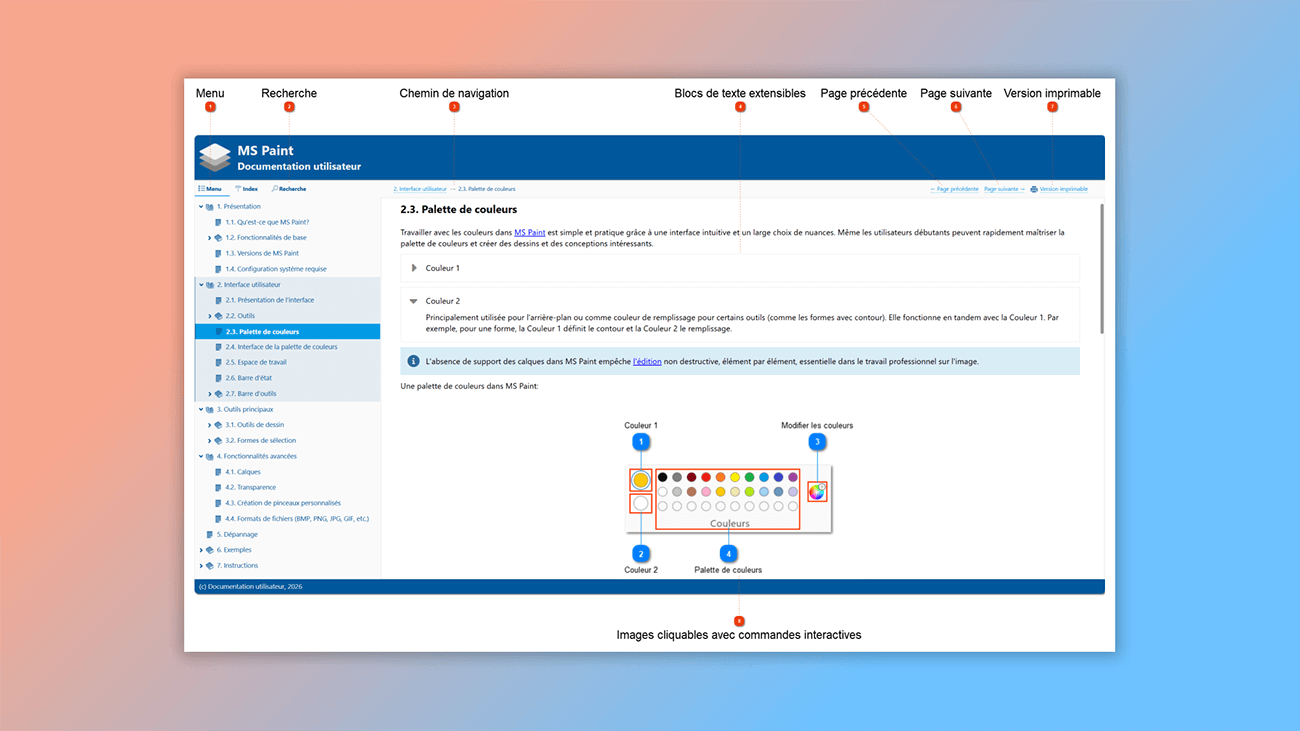This screenshot has height=731, width=1300.
Task: Select the Recherche tool in the sidebar
Action: [x=290, y=188]
